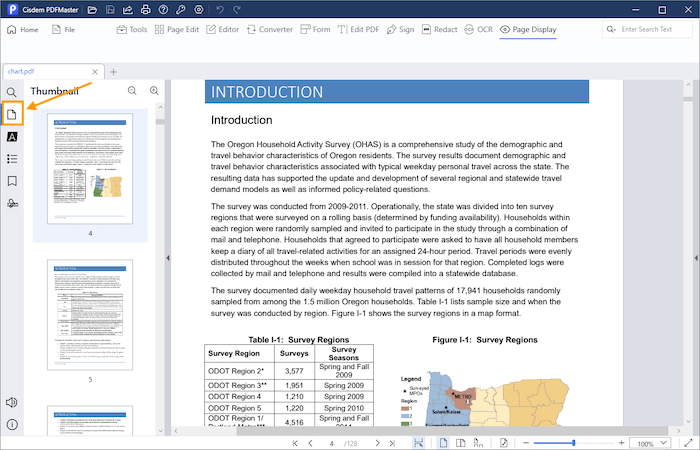
Task: Switch to OCR tab
Action: (x=479, y=29)
